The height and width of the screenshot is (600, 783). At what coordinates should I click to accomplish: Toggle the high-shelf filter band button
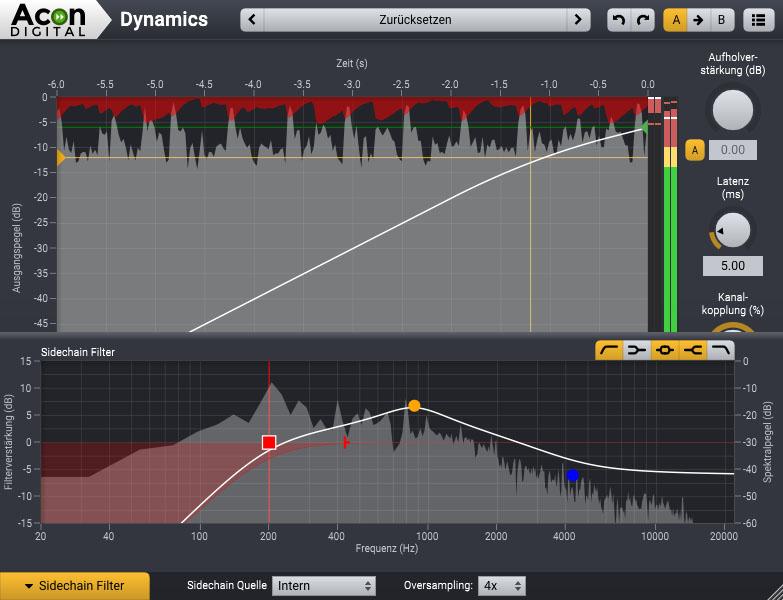(x=692, y=350)
